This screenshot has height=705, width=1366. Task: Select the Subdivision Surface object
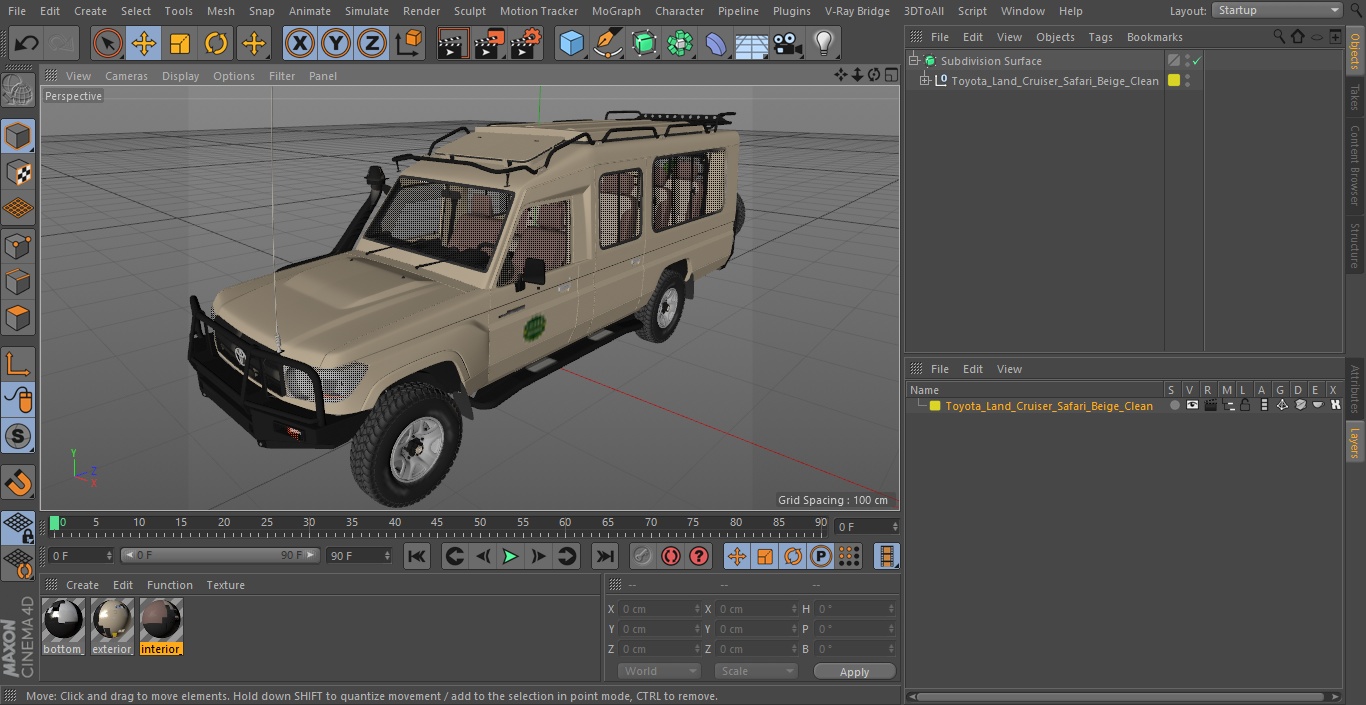(x=991, y=61)
